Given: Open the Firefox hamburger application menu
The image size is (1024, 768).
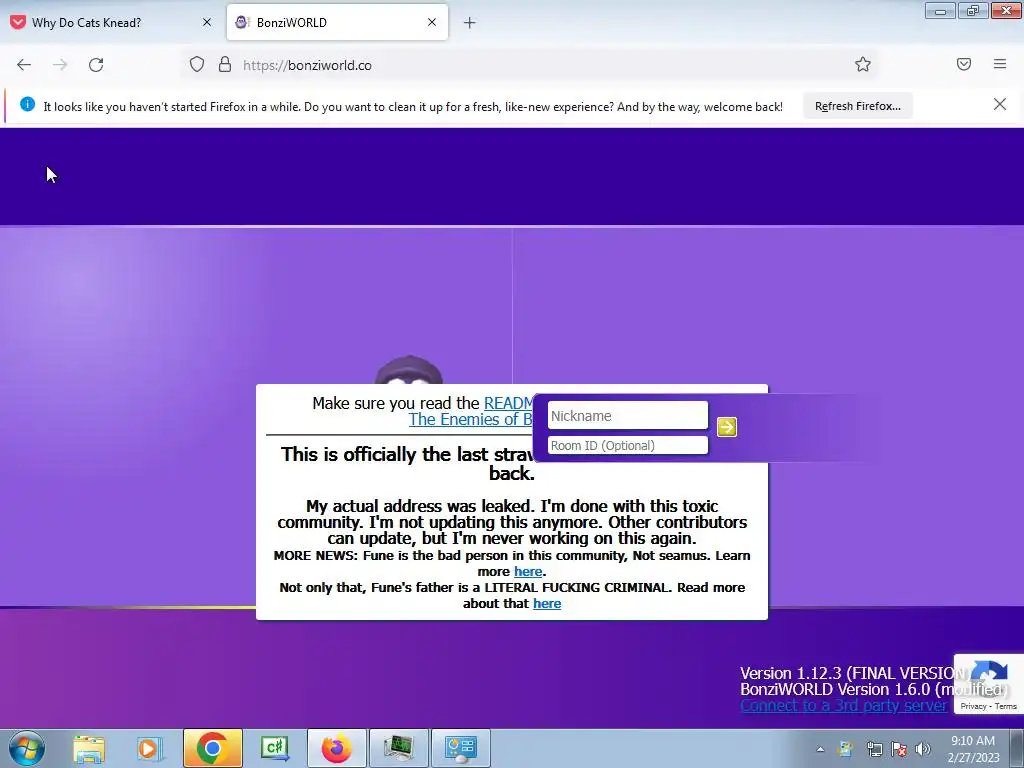Looking at the screenshot, I should click(x=1000, y=64).
